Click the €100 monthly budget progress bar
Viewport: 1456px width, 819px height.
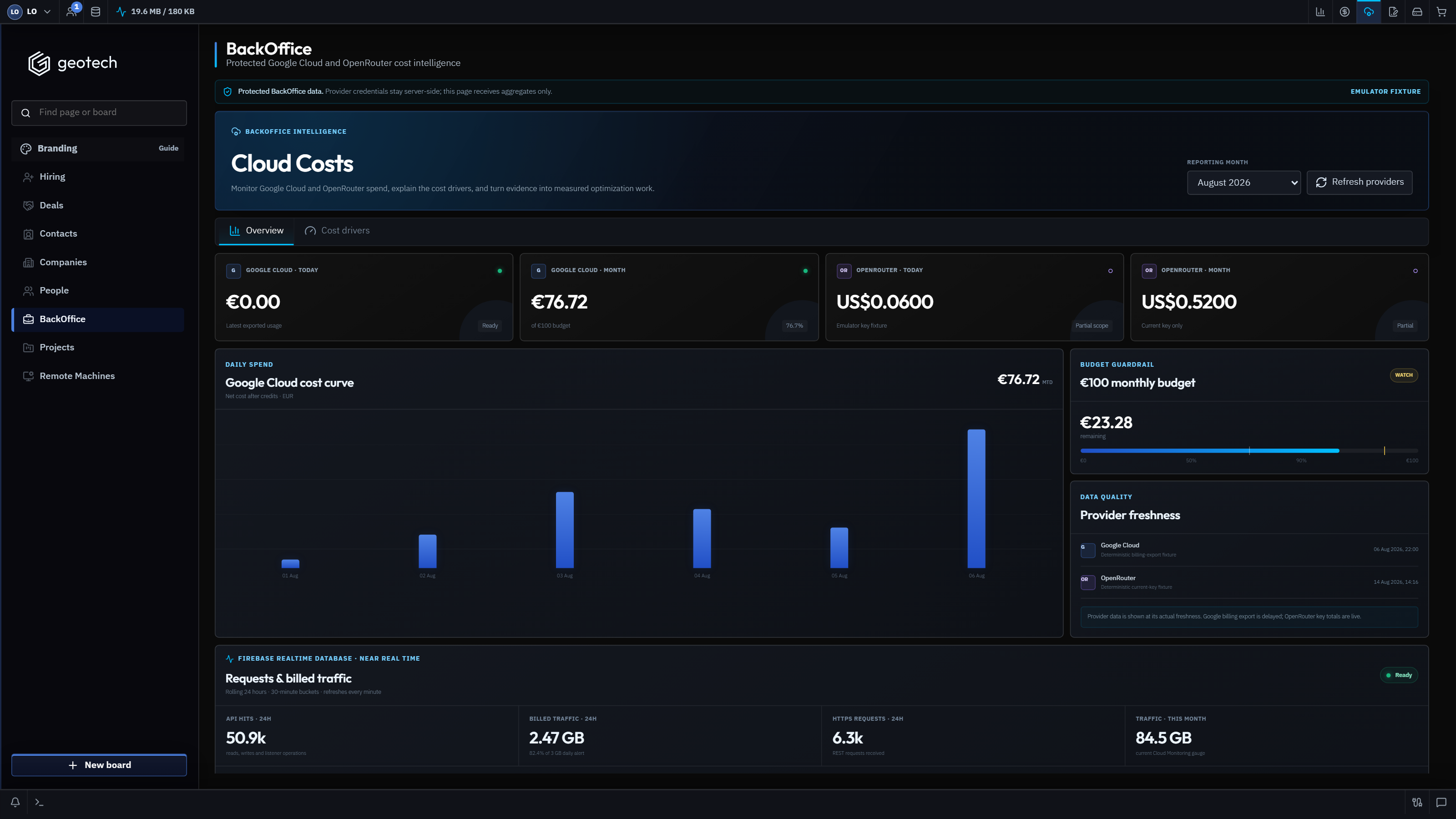[x=1249, y=450]
